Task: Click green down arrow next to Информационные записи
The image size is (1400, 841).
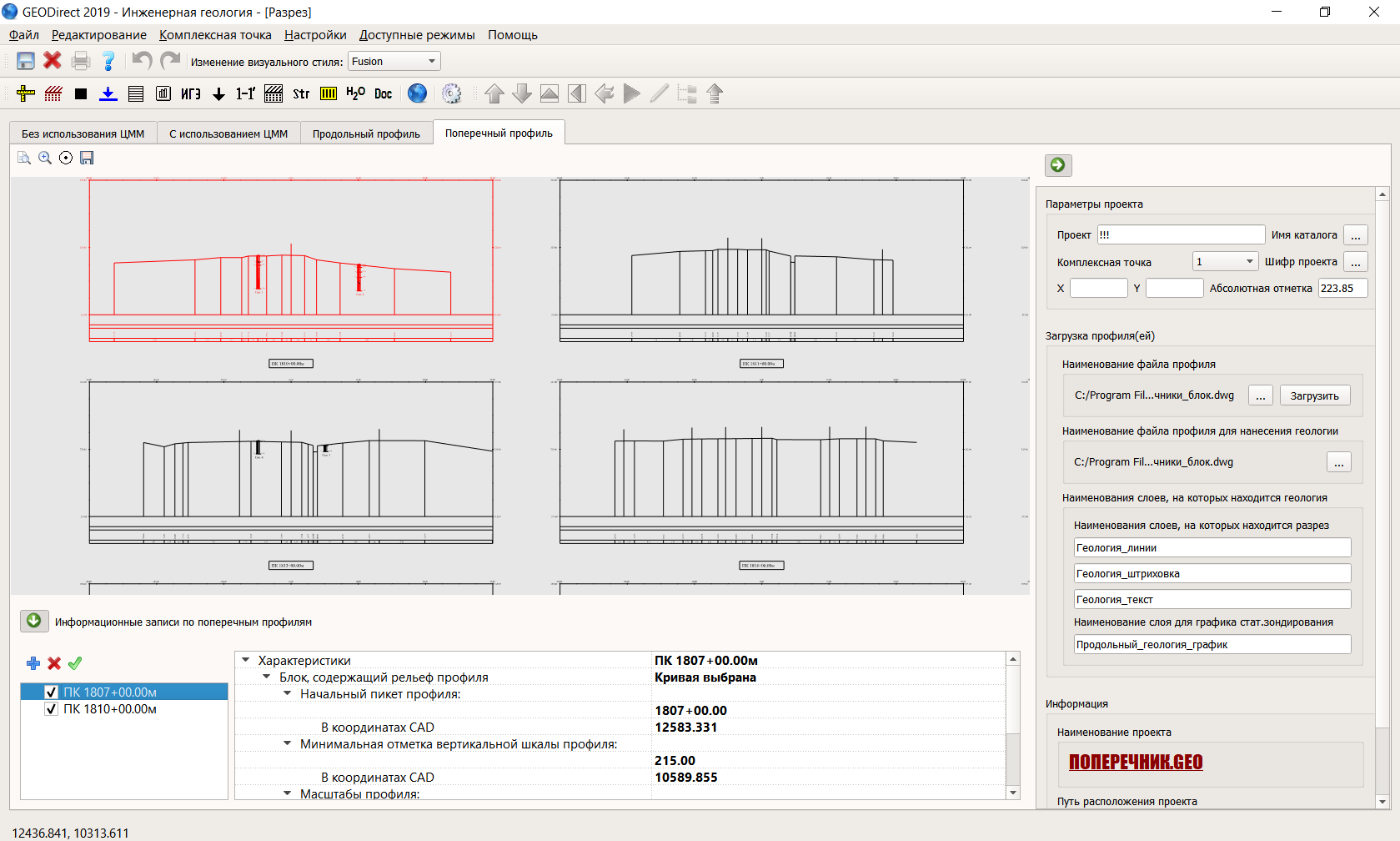Action: coord(34,621)
